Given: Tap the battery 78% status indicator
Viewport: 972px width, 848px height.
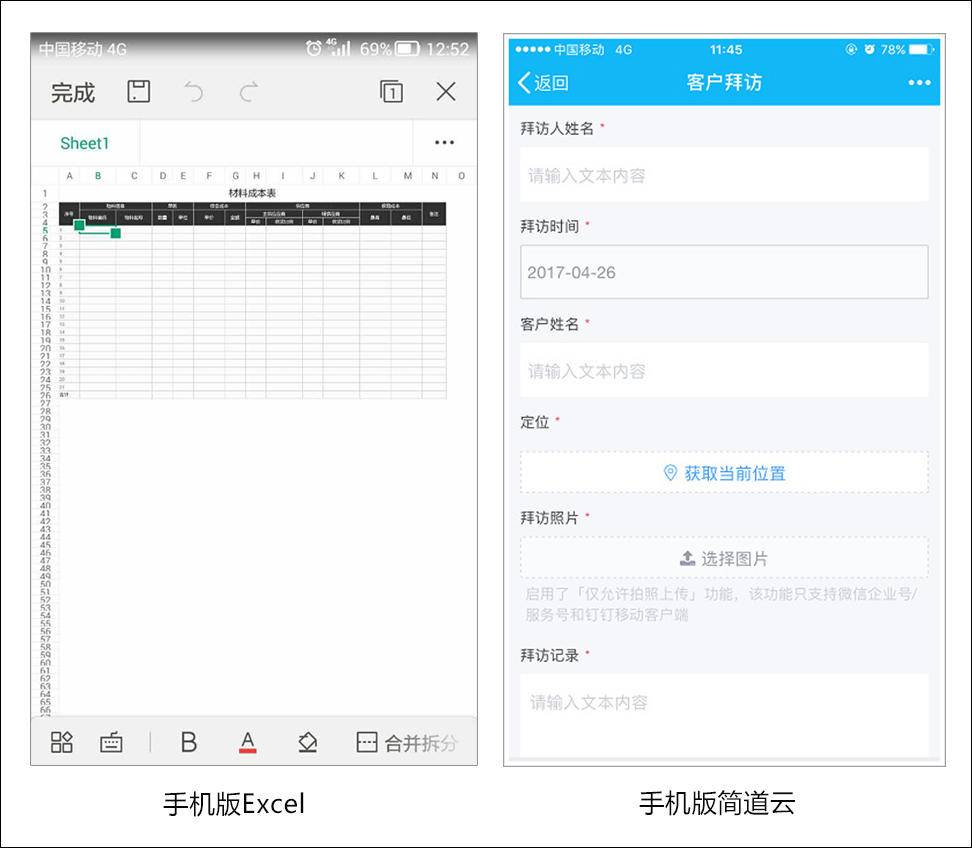Looking at the screenshot, I should 907,50.
